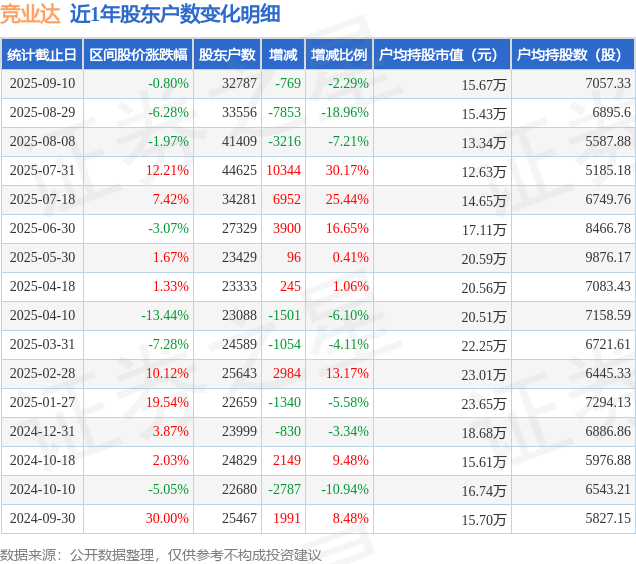The width and height of the screenshot is (636, 564).
Task: Click the 股东户数 column header
Action: [x=227, y=55]
